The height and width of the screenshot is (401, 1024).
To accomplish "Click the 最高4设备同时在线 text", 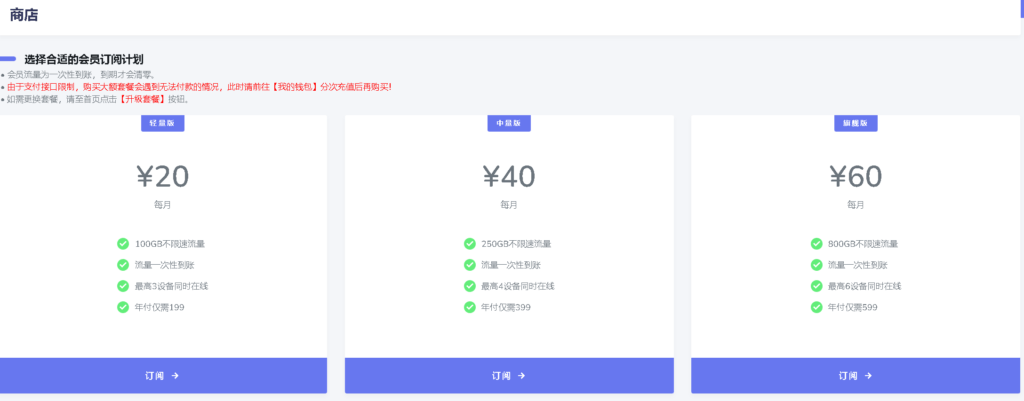I will (x=518, y=286).
